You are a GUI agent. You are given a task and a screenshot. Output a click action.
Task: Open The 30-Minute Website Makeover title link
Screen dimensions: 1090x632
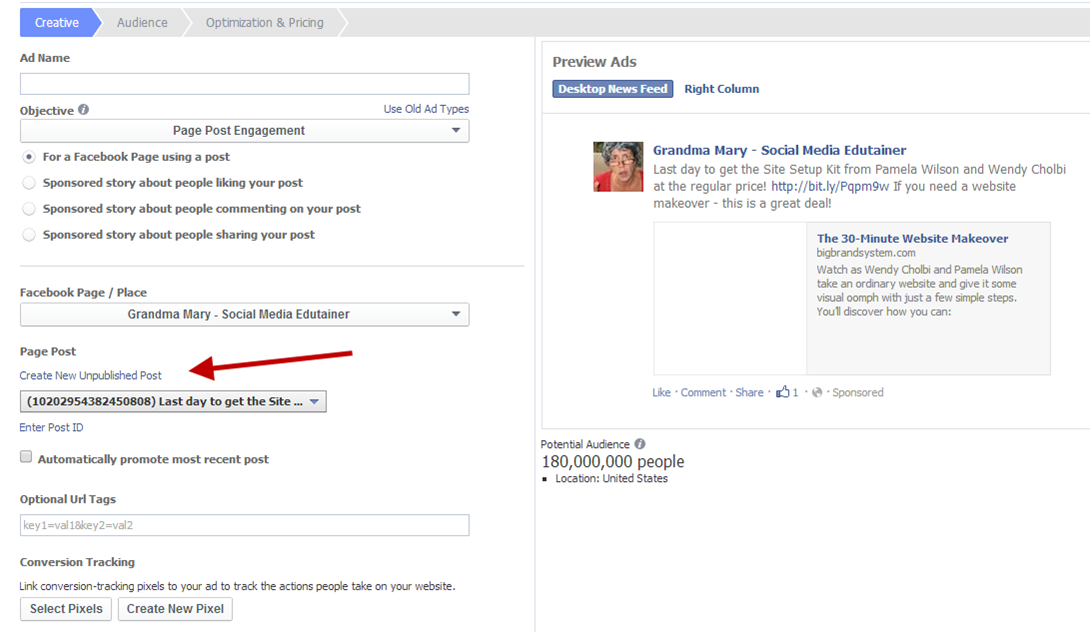[912, 238]
